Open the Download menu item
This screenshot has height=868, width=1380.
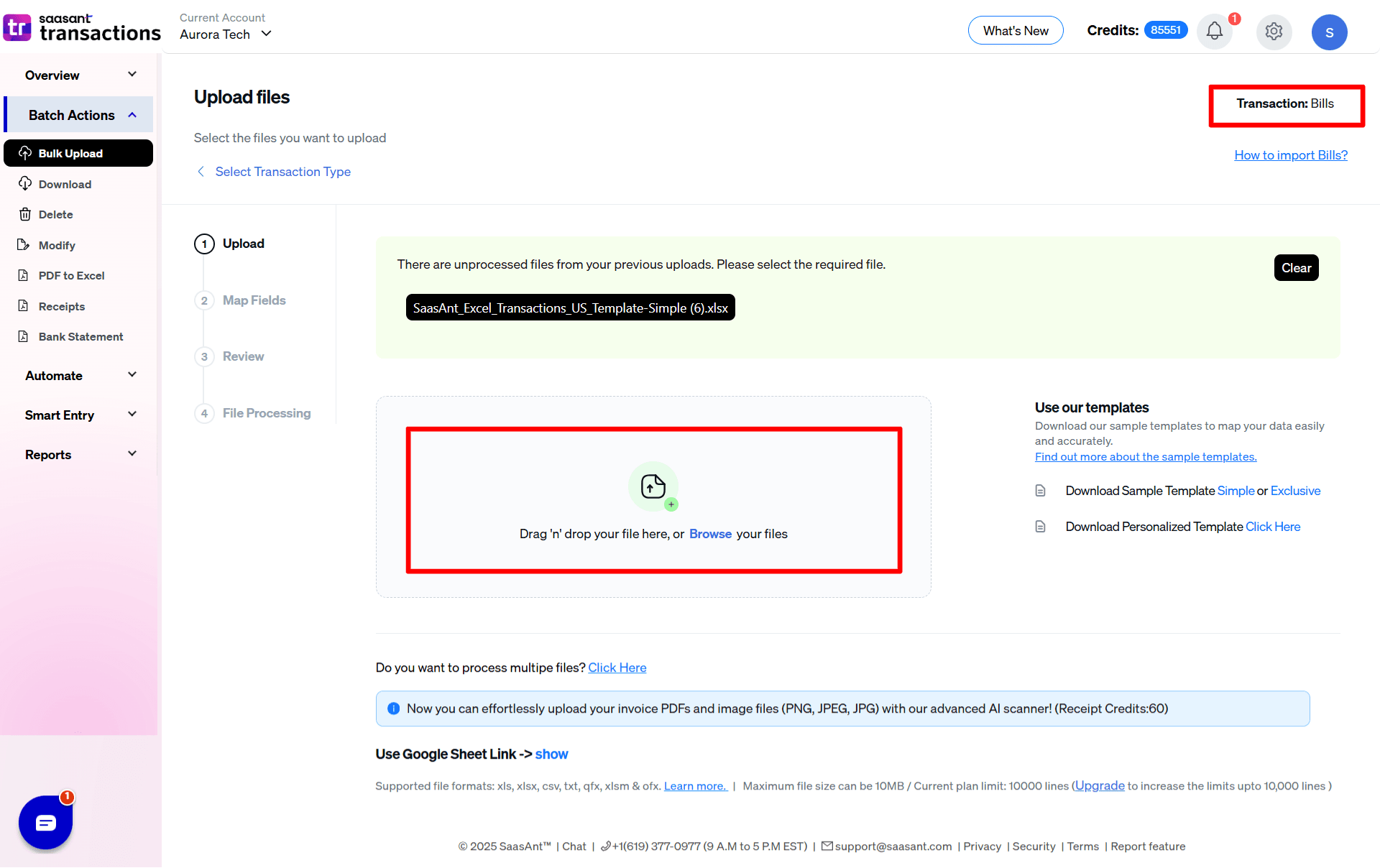coord(65,184)
